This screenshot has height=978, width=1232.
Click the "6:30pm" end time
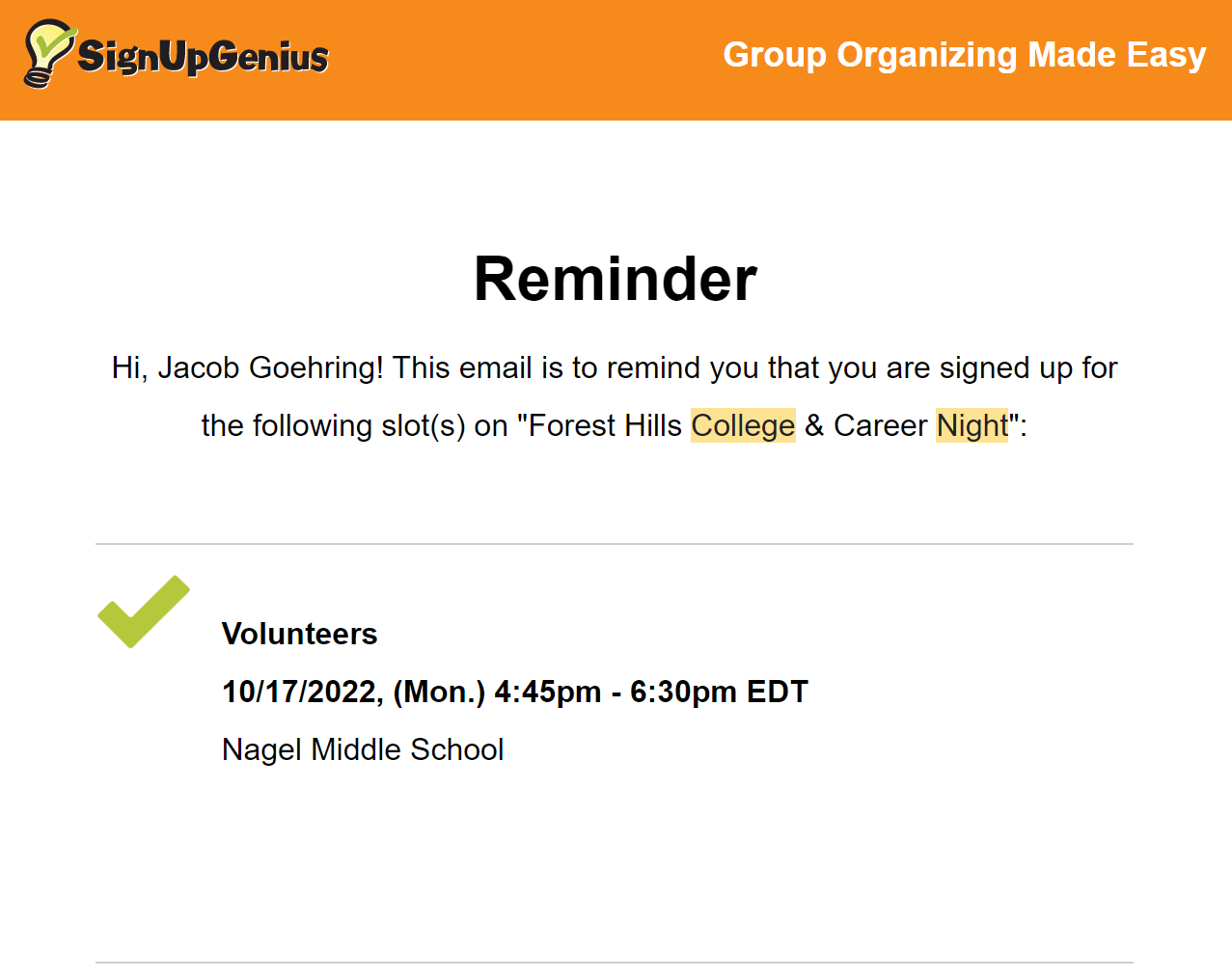(683, 692)
